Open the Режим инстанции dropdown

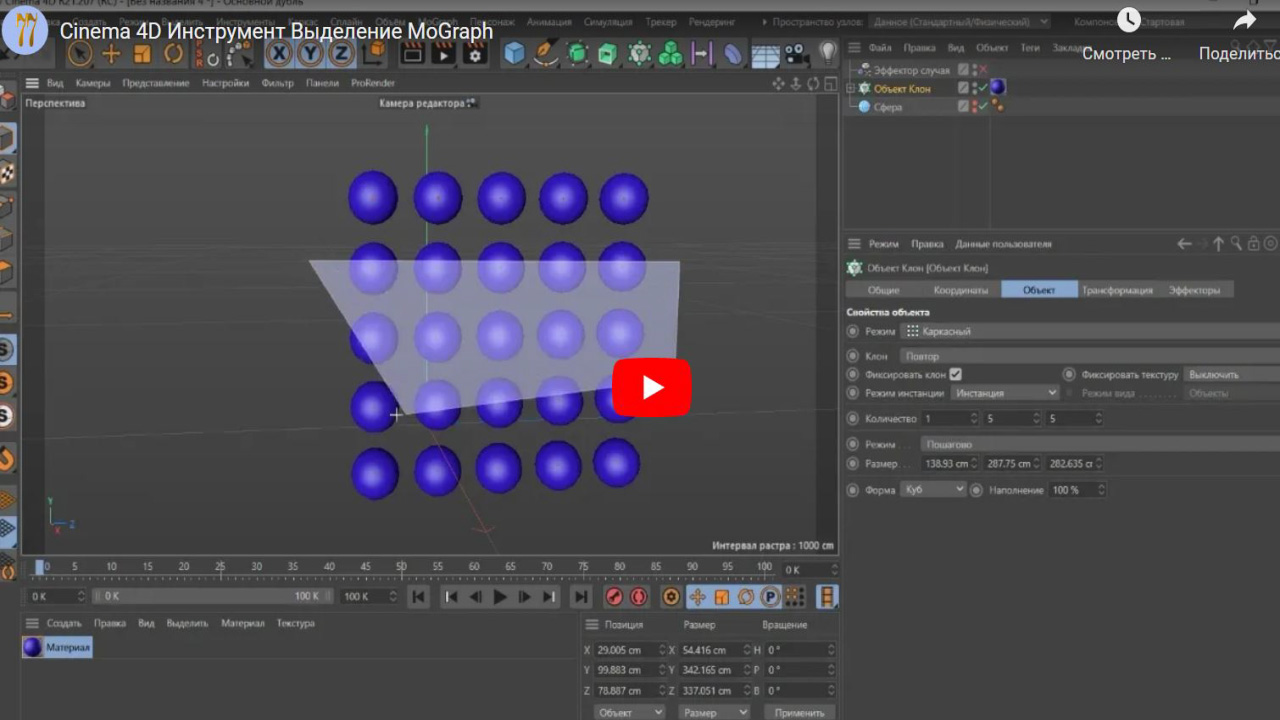[1005, 392]
